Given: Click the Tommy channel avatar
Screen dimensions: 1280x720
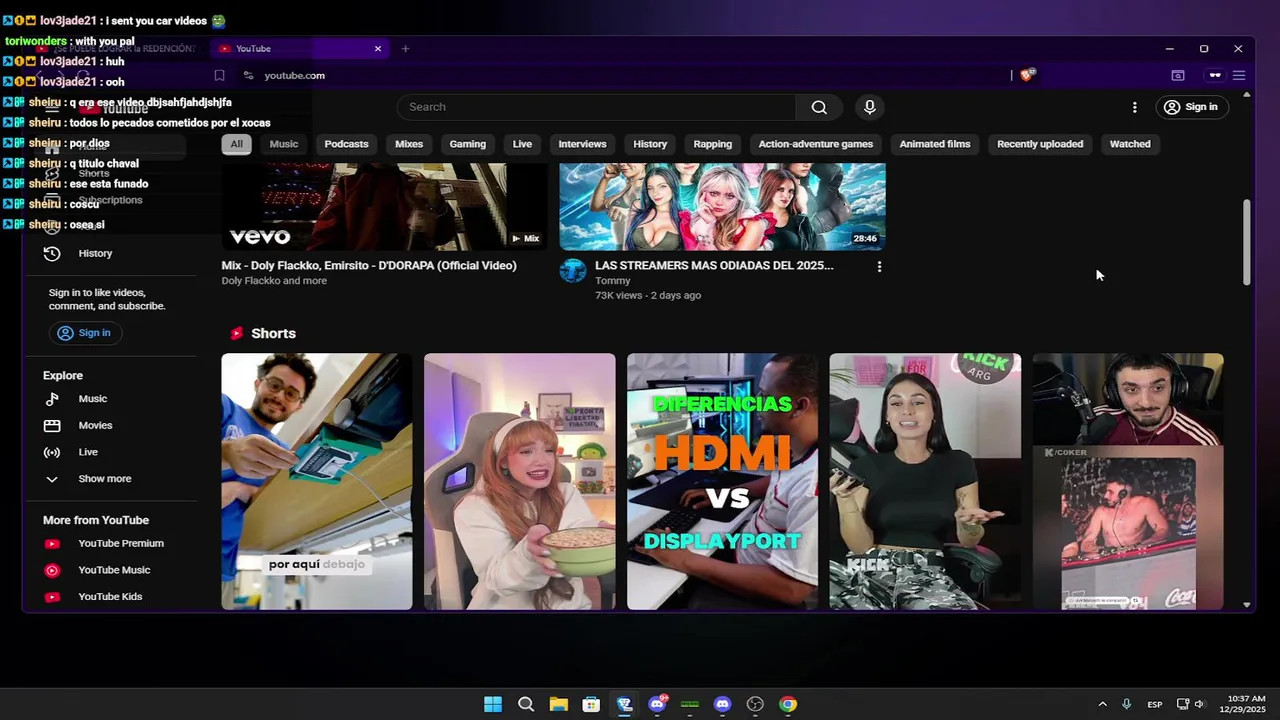Looking at the screenshot, I should pyautogui.click(x=573, y=271).
